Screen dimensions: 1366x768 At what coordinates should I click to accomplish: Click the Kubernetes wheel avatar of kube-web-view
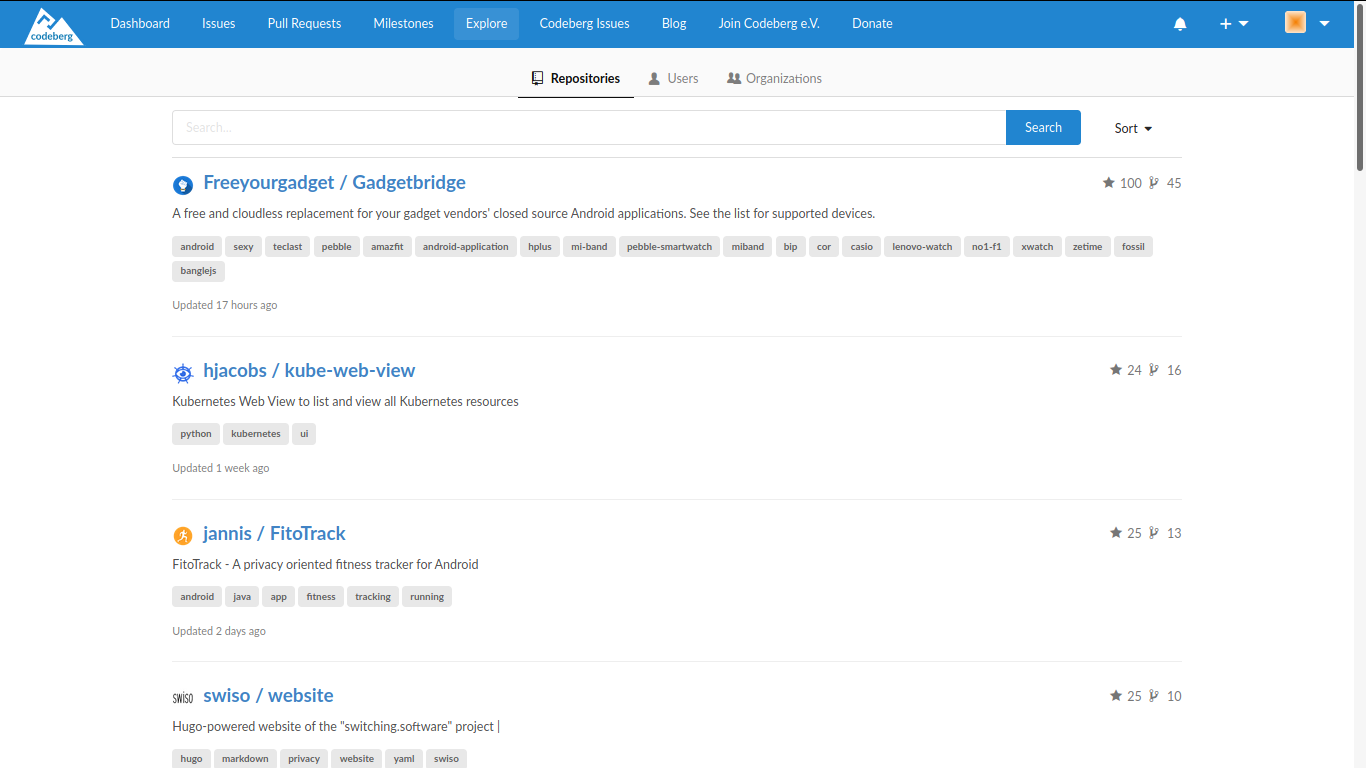(x=183, y=372)
